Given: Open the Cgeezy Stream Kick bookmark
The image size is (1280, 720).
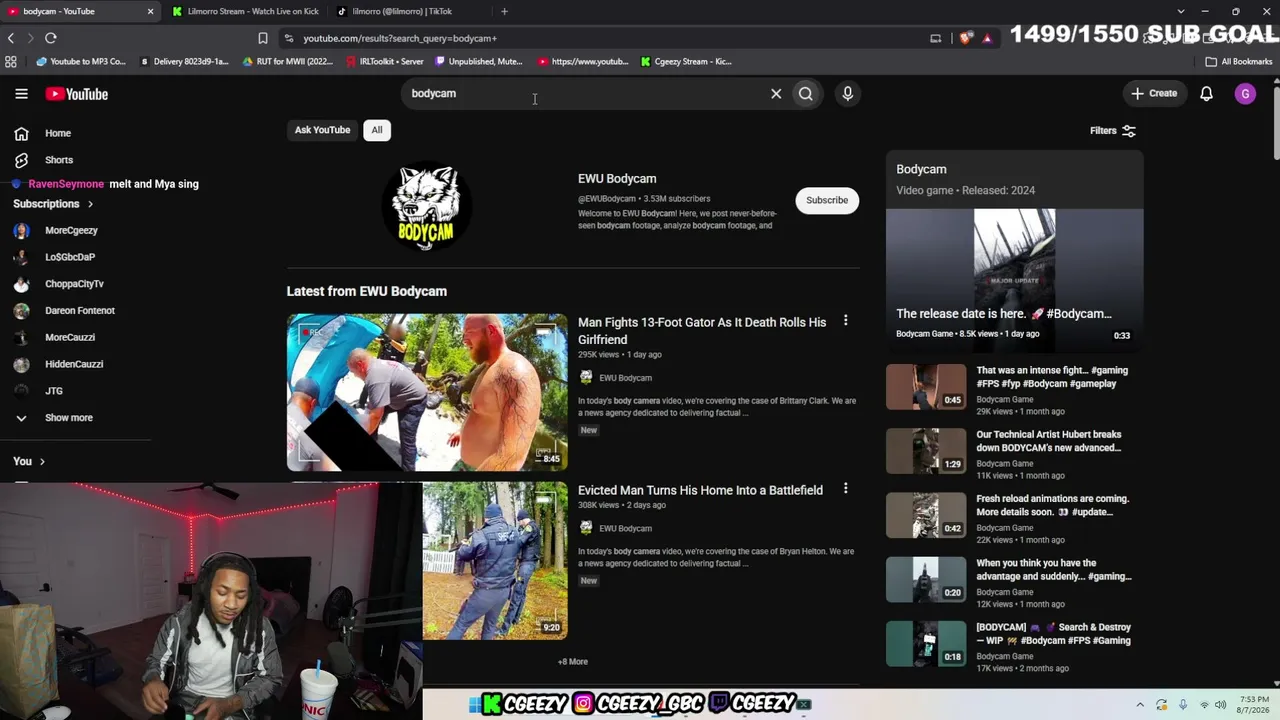Looking at the screenshot, I should coord(686,61).
